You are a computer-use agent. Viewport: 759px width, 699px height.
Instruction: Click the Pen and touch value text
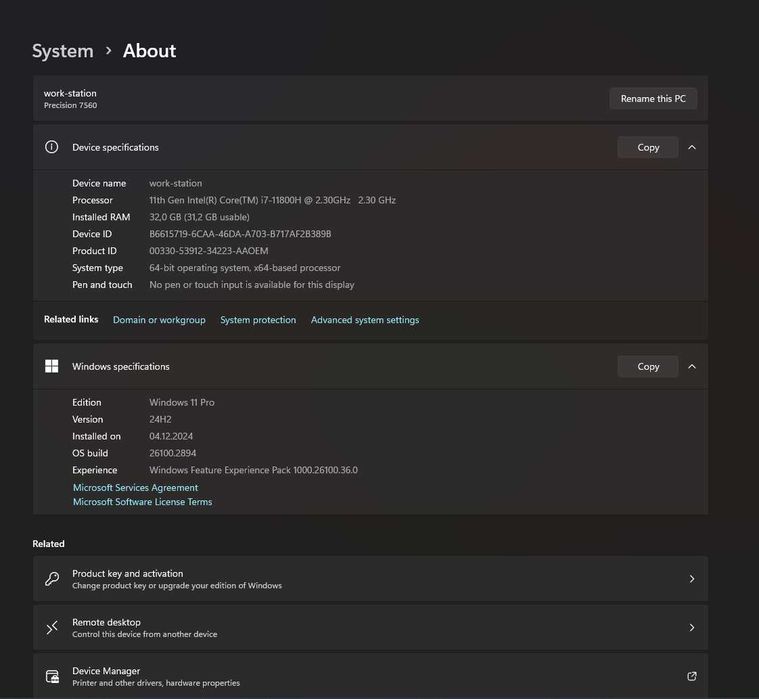tap(252, 285)
